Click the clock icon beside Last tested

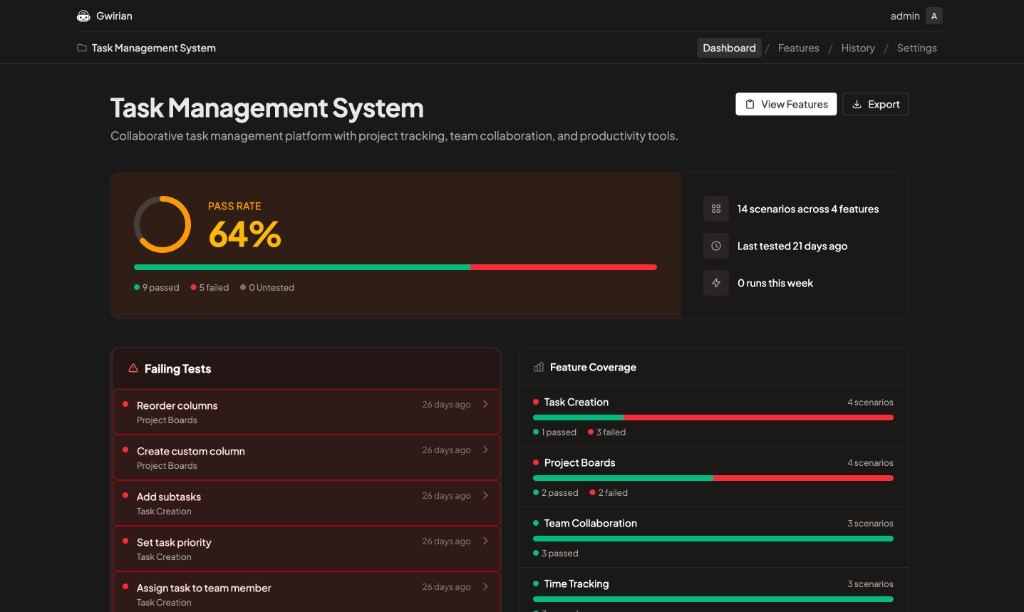click(715, 246)
